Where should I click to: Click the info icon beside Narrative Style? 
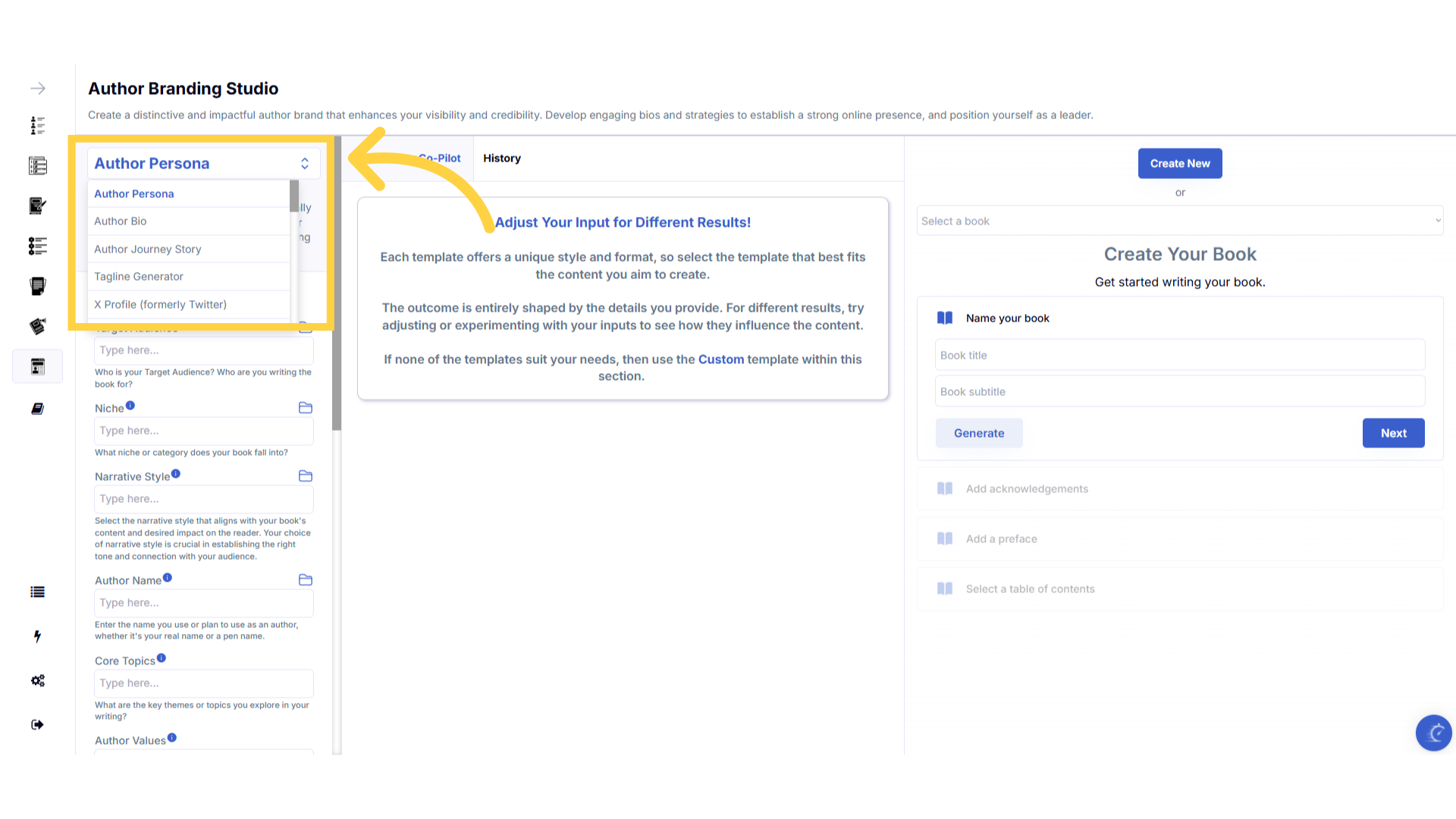pos(176,474)
